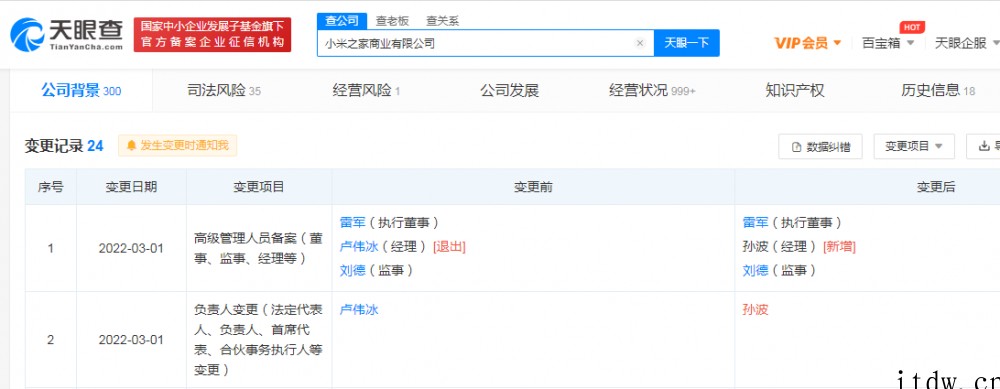Click 负责人变更 change item cell
This screenshot has width=1000, height=389.
click(x=259, y=340)
